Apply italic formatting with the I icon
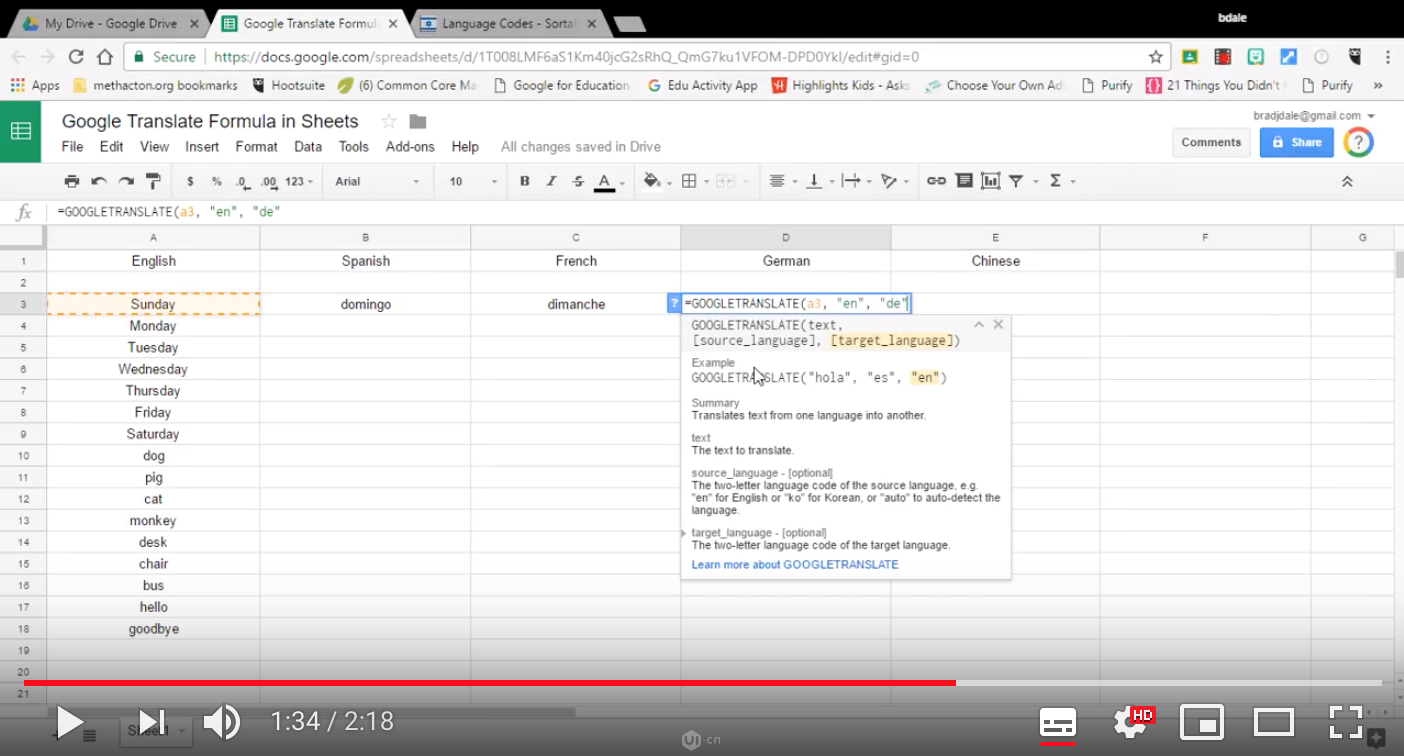 coord(551,181)
